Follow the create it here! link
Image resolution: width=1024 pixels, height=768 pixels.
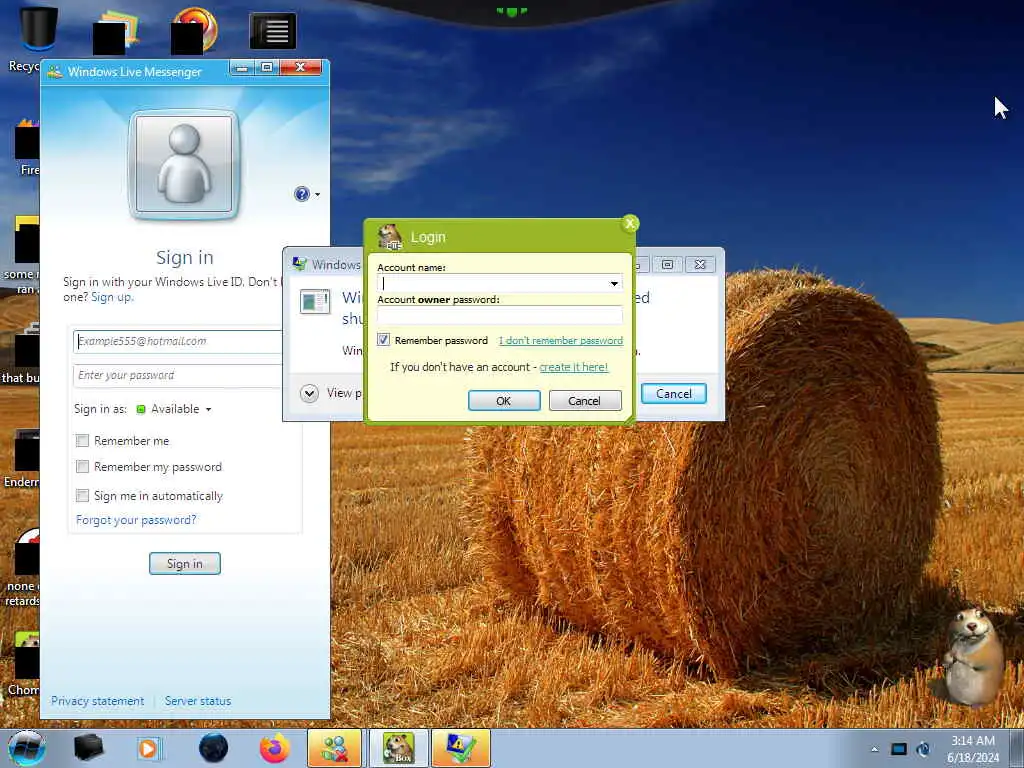[573, 367]
